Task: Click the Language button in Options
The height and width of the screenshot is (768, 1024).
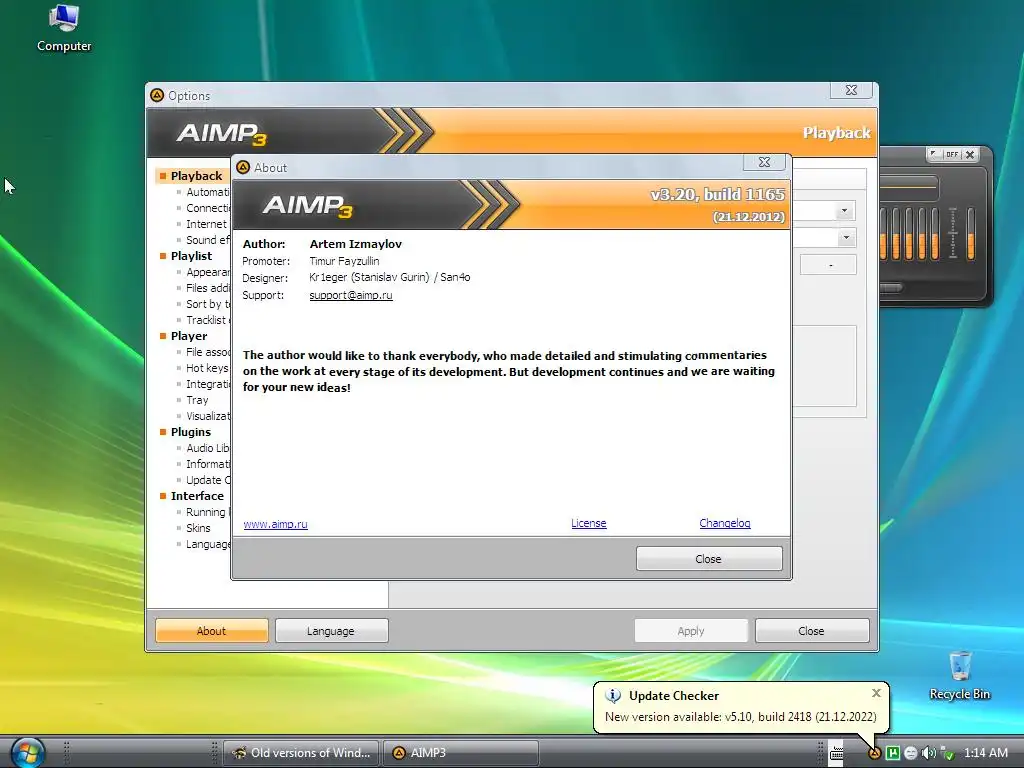Action: click(x=332, y=631)
